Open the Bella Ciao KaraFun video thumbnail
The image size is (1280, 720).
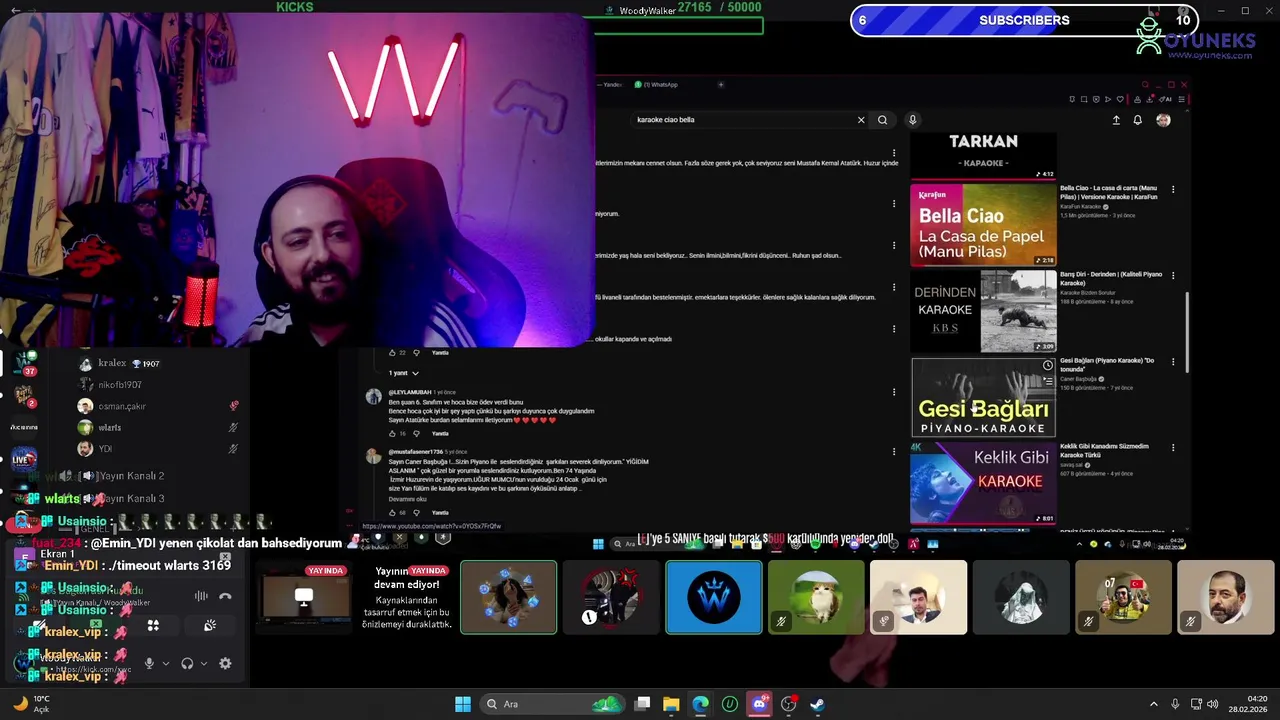coord(983,225)
